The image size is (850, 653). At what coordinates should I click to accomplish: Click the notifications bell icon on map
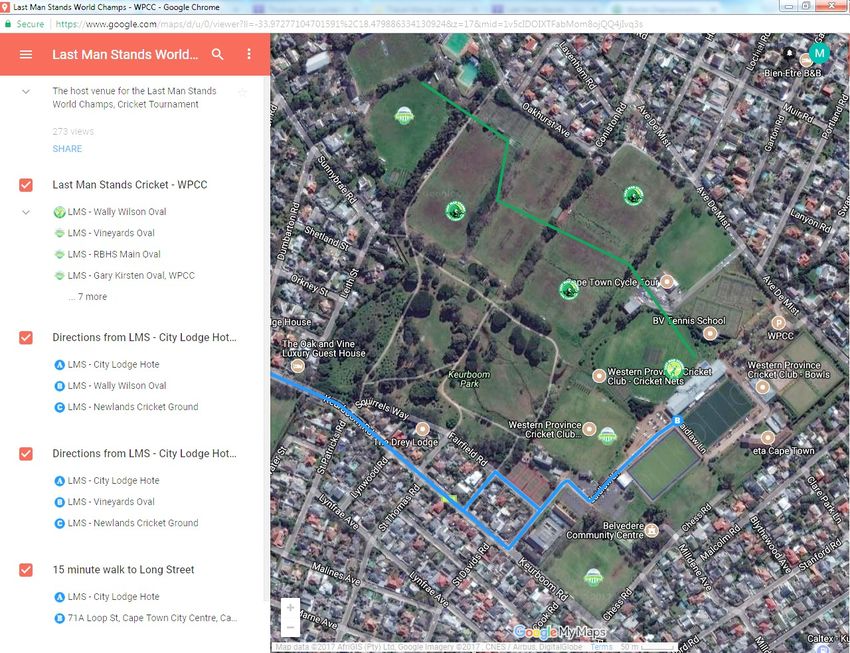[789, 53]
